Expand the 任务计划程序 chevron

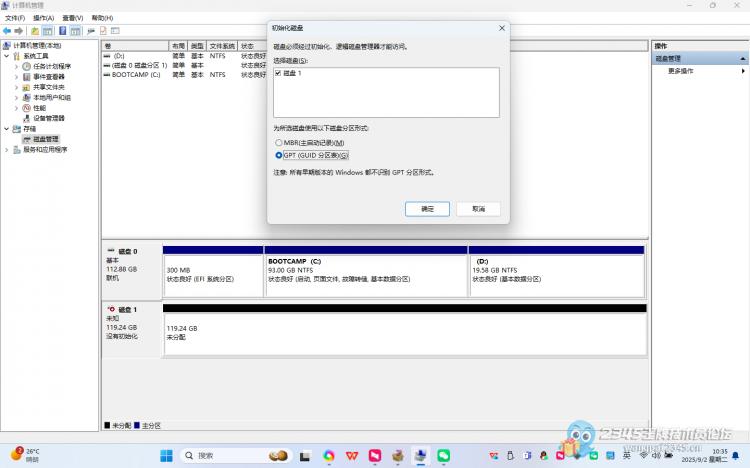pyautogui.click(x=17, y=67)
